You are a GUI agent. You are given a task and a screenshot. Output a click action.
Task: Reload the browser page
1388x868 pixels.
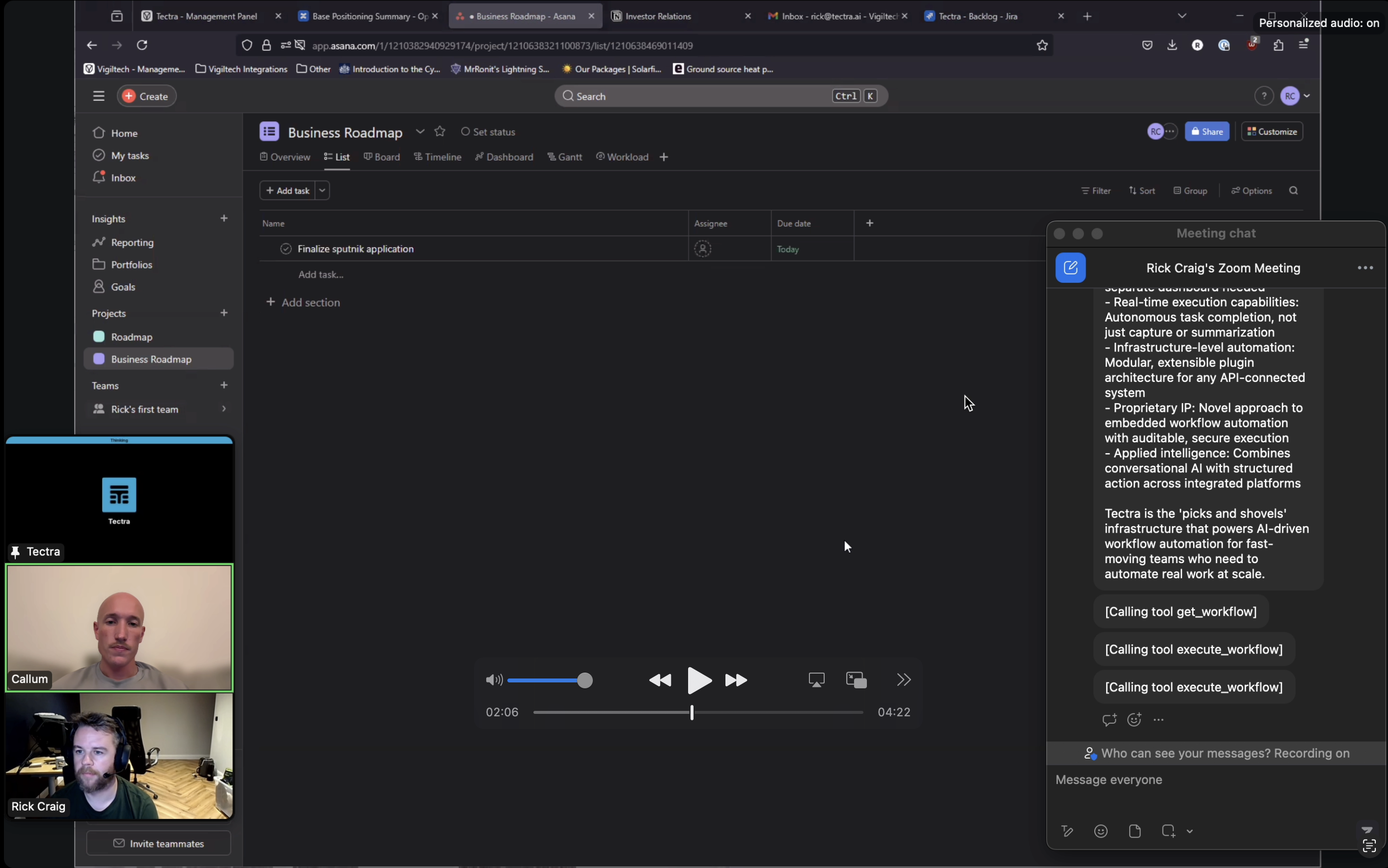click(x=142, y=45)
